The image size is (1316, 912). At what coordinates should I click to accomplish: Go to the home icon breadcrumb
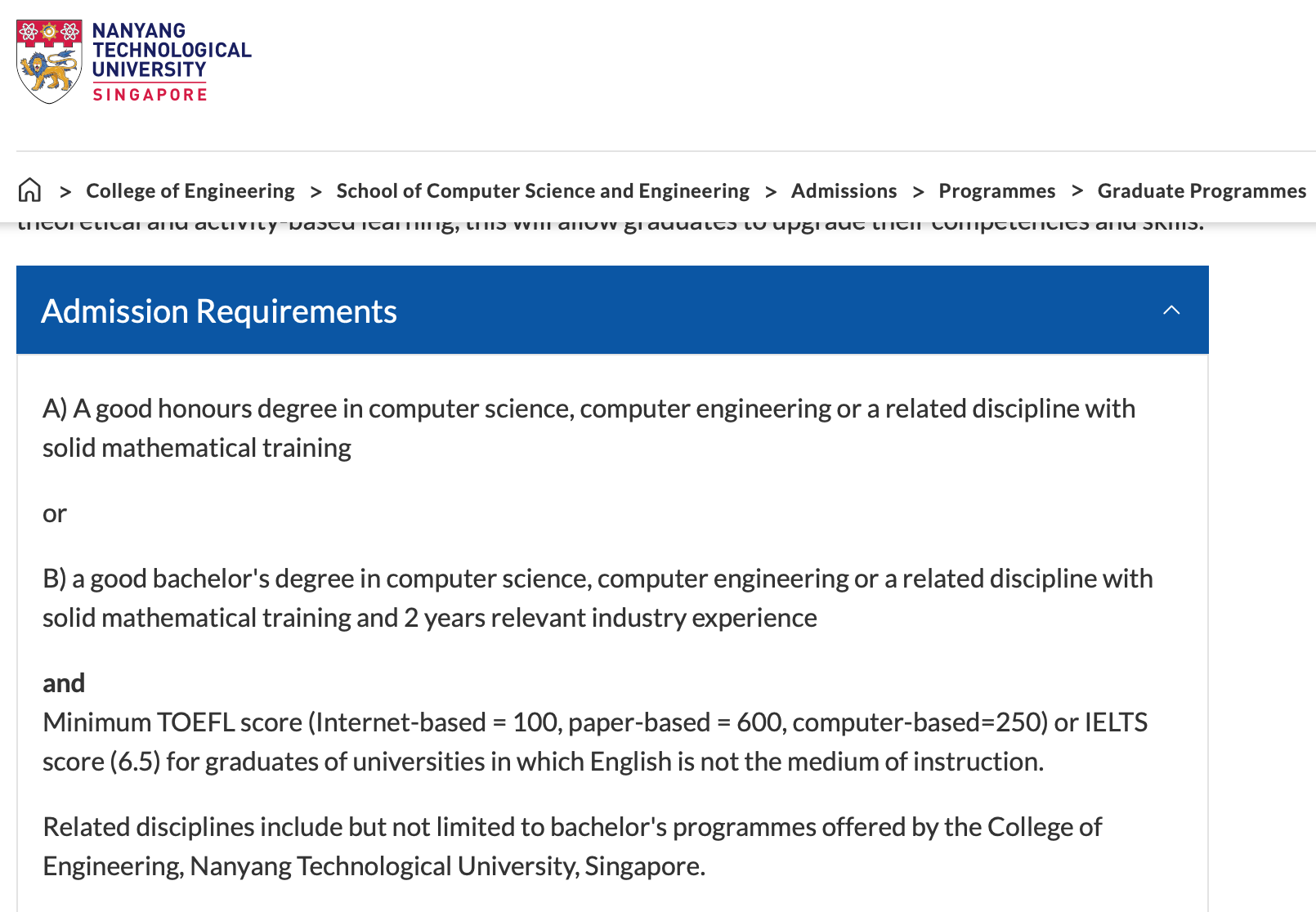(x=29, y=190)
